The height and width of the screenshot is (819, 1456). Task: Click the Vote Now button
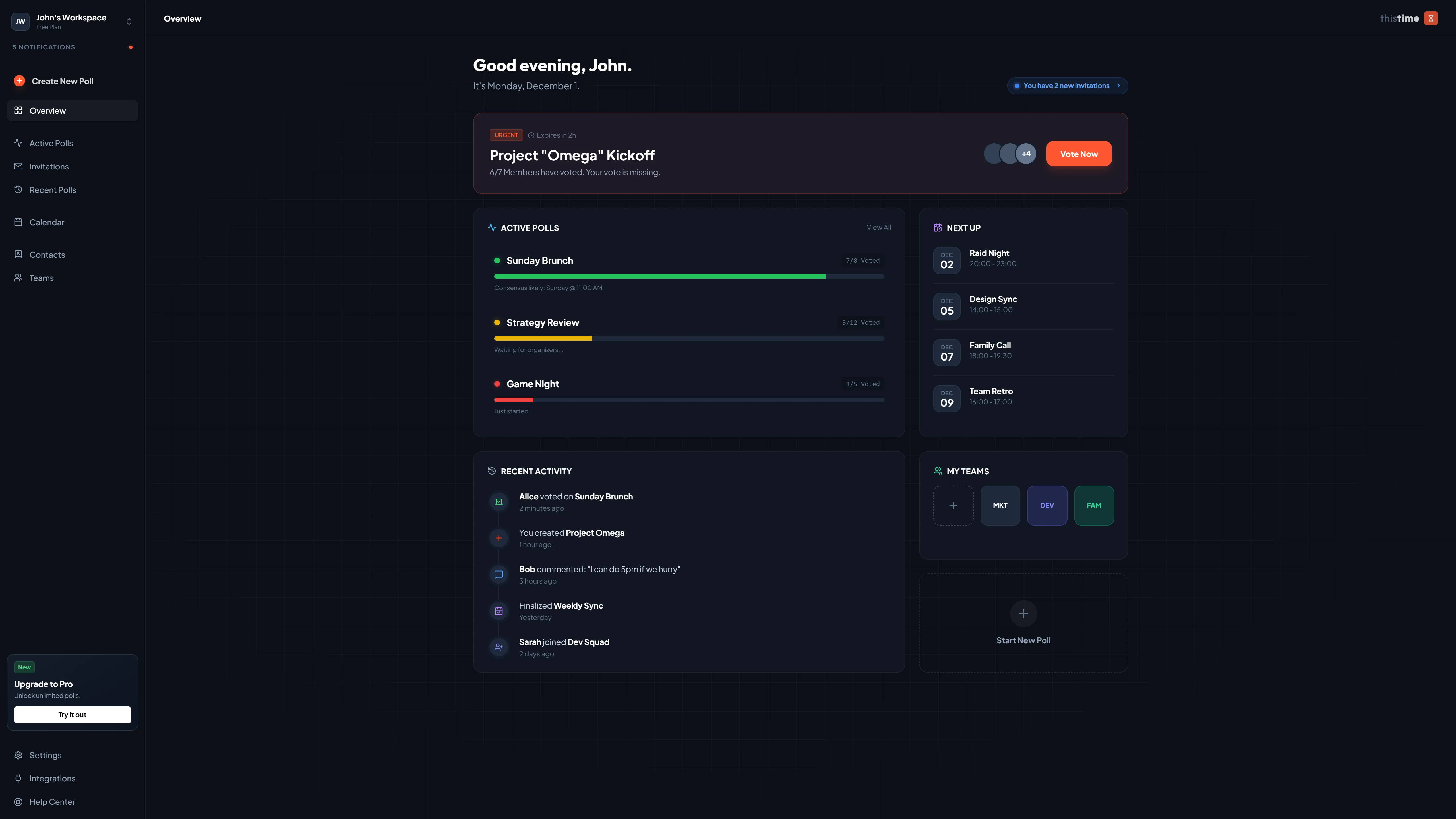pyautogui.click(x=1078, y=154)
